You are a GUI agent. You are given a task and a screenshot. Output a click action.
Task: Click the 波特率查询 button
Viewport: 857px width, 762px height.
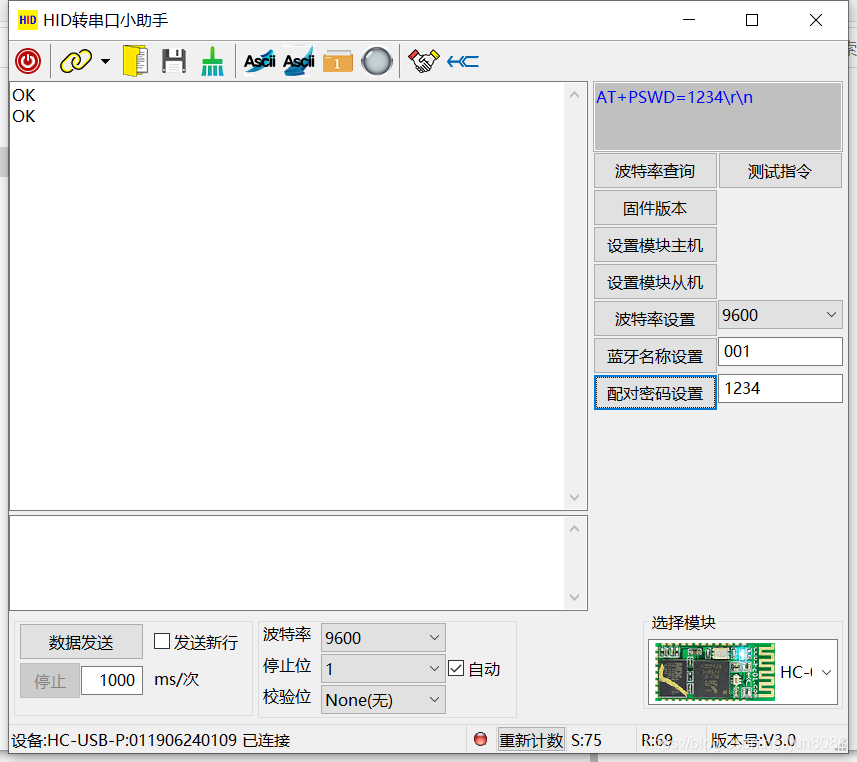(x=655, y=170)
